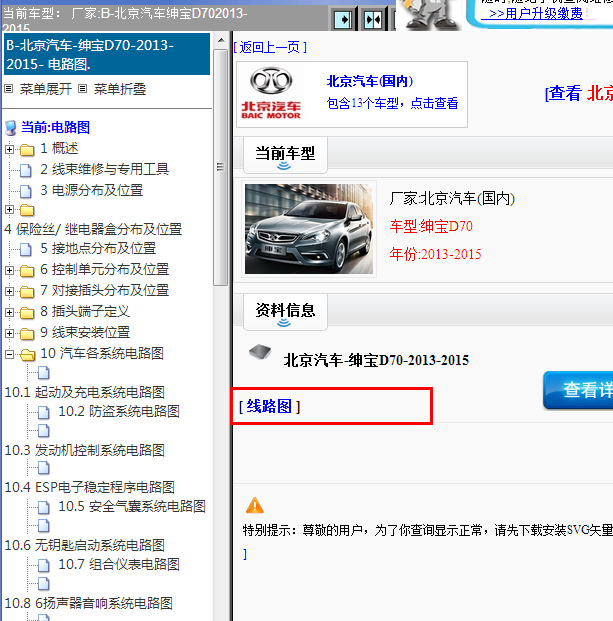Click document icon beside 10.7 组合仪表电路图
Viewport: 613px width, 621px height.
(44, 565)
